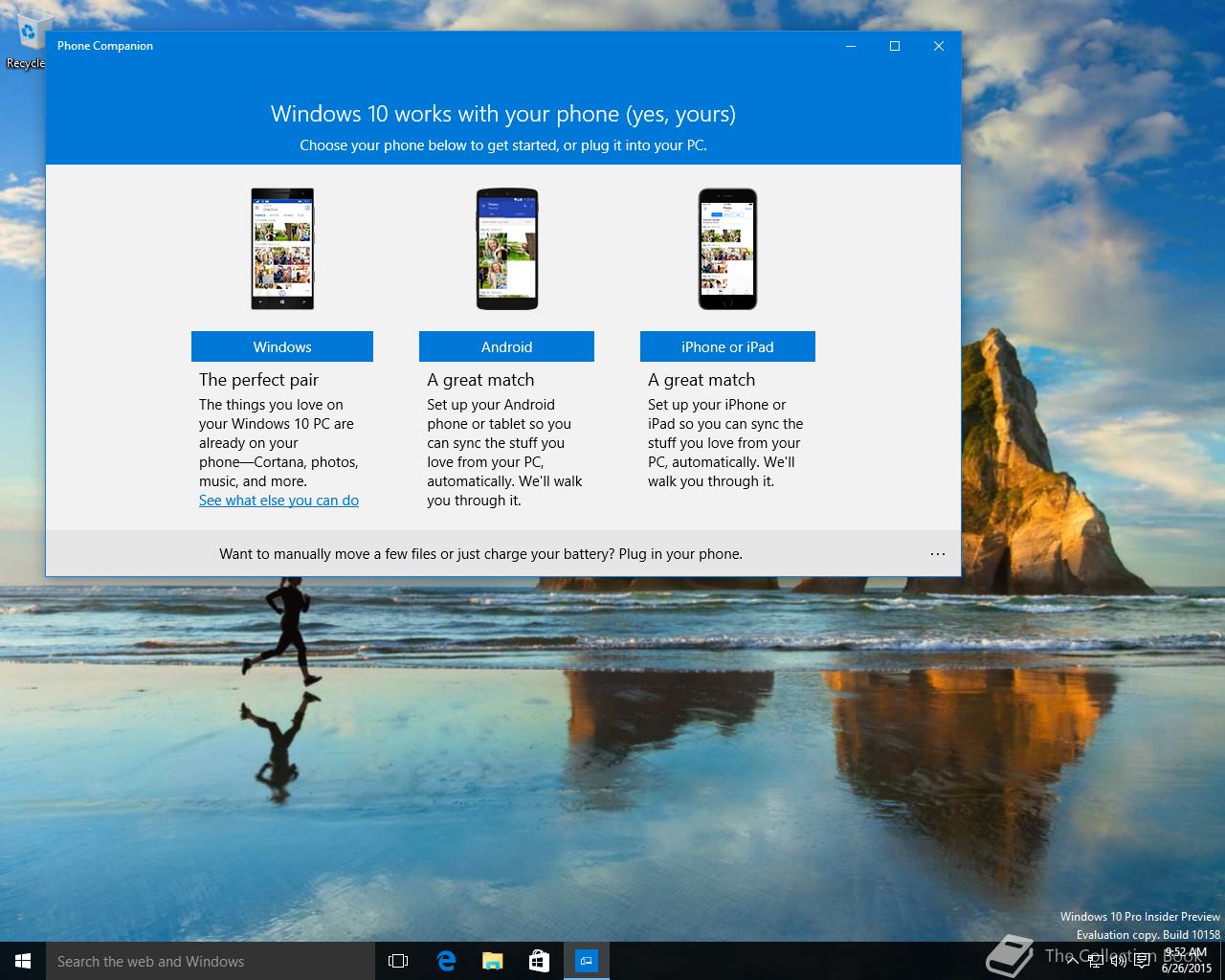Maximize the Phone Companion window
This screenshot has height=980, width=1225.
pyautogui.click(x=895, y=46)
